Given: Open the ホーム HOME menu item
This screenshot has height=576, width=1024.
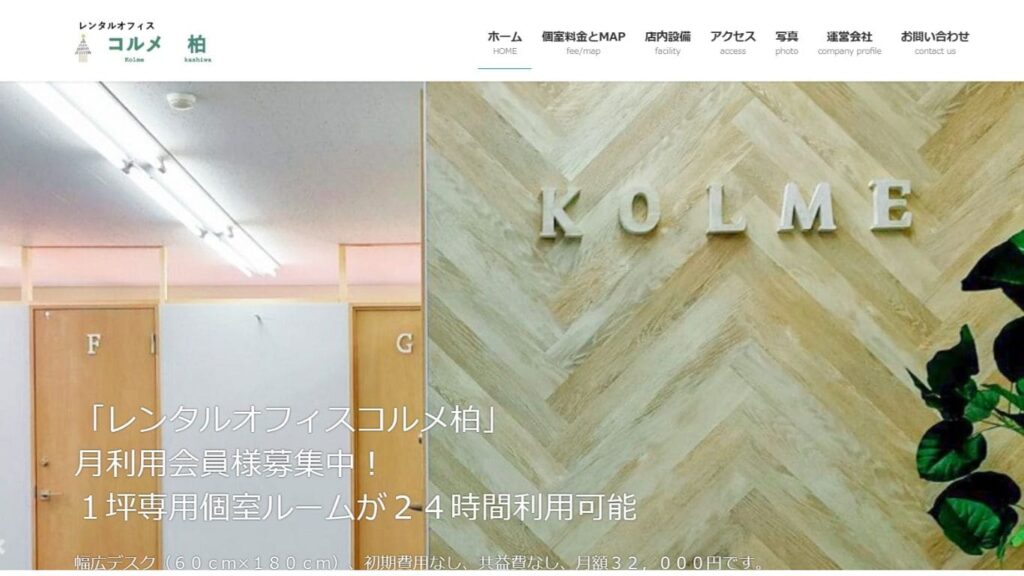Looking at the screenshot, I should [x=505, y=42].
